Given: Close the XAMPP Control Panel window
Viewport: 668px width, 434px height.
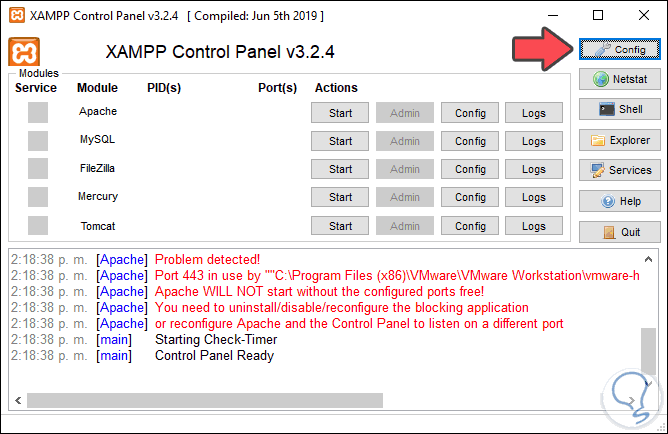Looking at the screenshot, I should coord(644,15).
